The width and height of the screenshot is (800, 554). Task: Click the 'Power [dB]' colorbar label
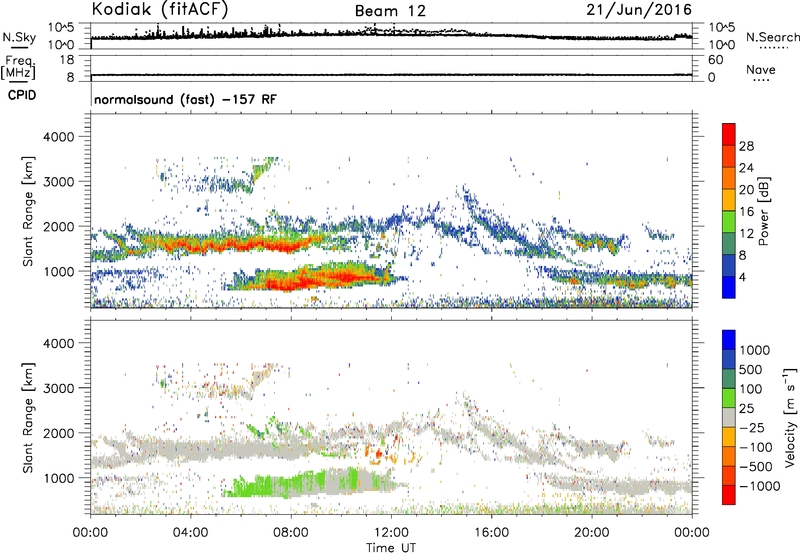(763, 211)
